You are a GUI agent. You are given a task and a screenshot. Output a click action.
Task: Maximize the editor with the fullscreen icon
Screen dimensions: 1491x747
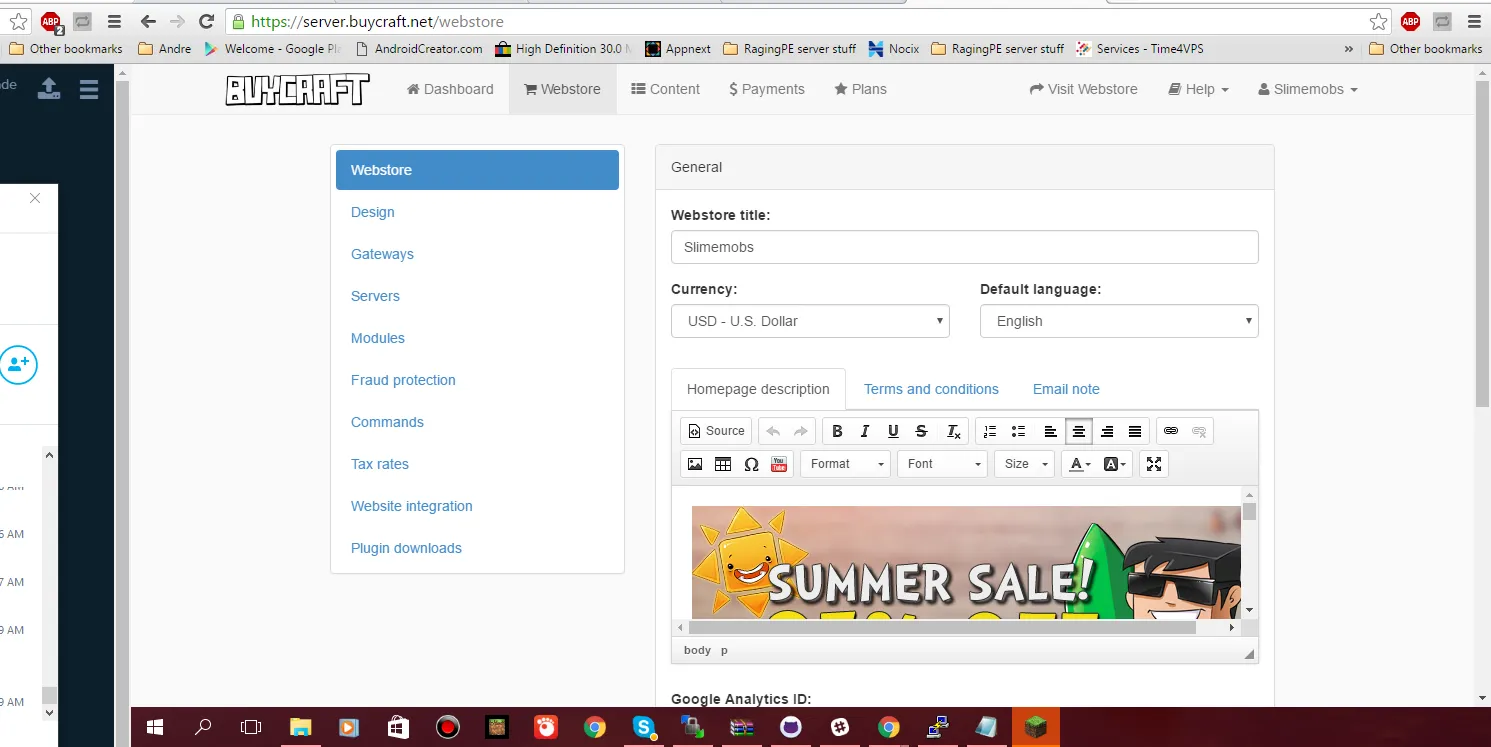(1154, 464)
